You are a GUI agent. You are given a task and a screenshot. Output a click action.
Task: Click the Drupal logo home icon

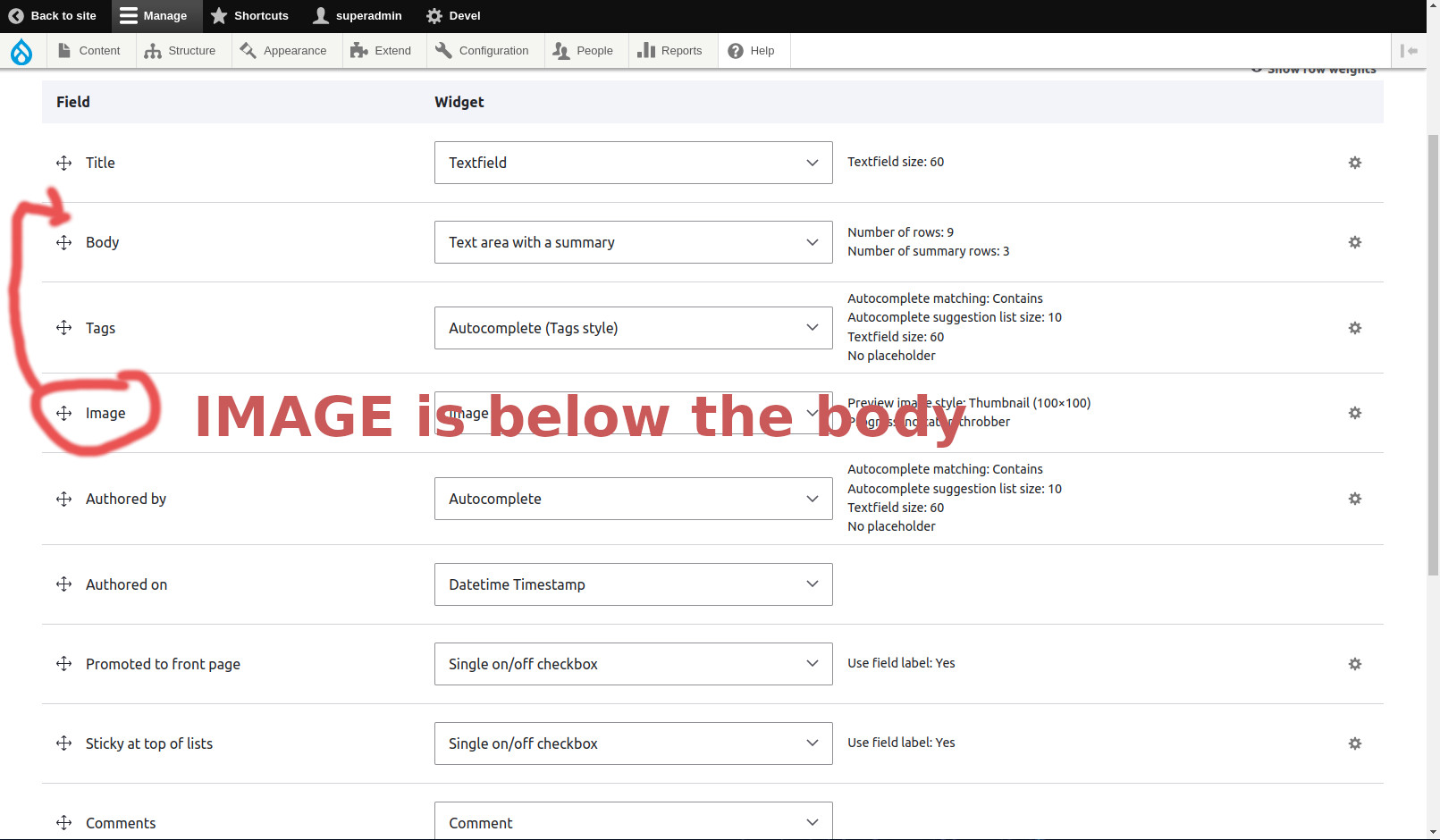tap(21, 52)
